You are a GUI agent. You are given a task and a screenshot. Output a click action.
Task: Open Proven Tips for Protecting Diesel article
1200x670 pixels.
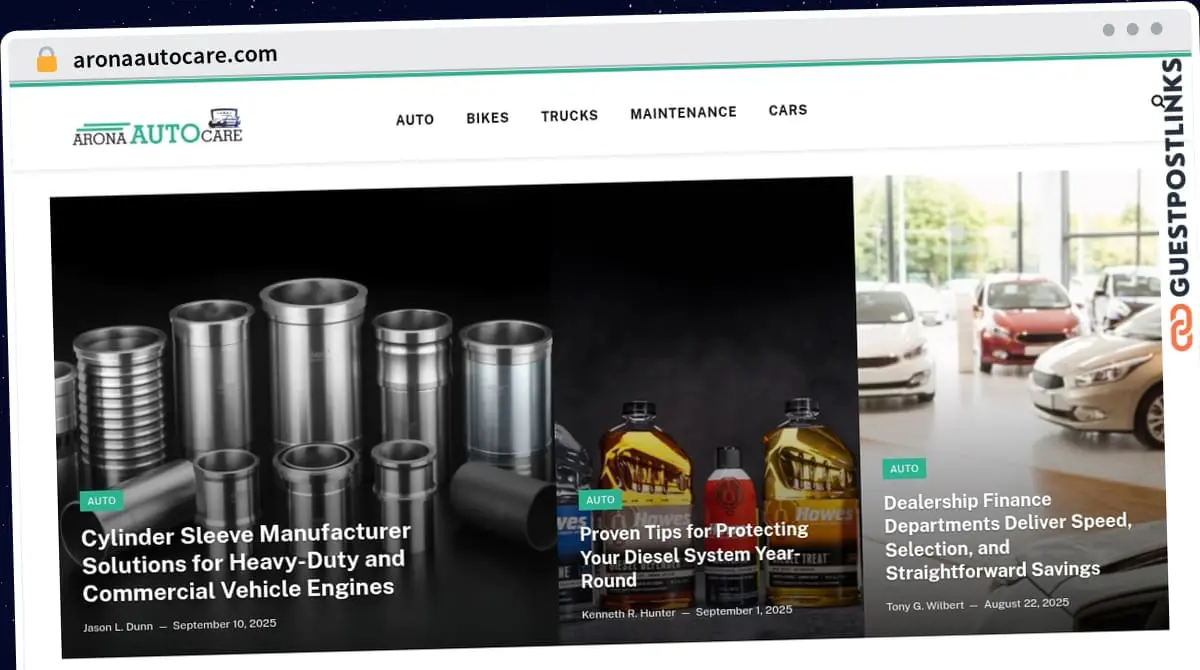coord(695,555)
